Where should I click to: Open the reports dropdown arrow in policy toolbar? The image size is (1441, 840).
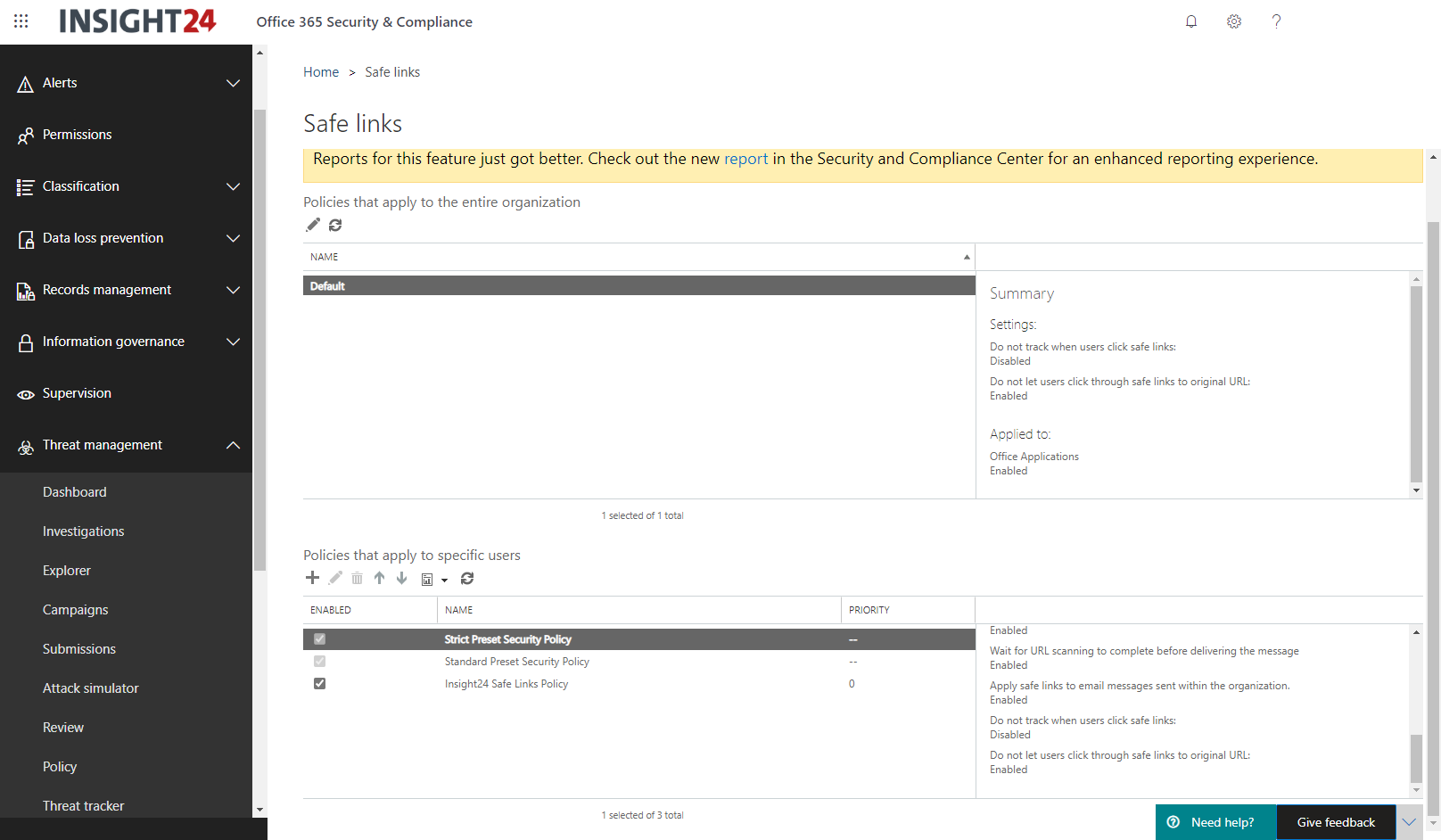pos(444,580)
